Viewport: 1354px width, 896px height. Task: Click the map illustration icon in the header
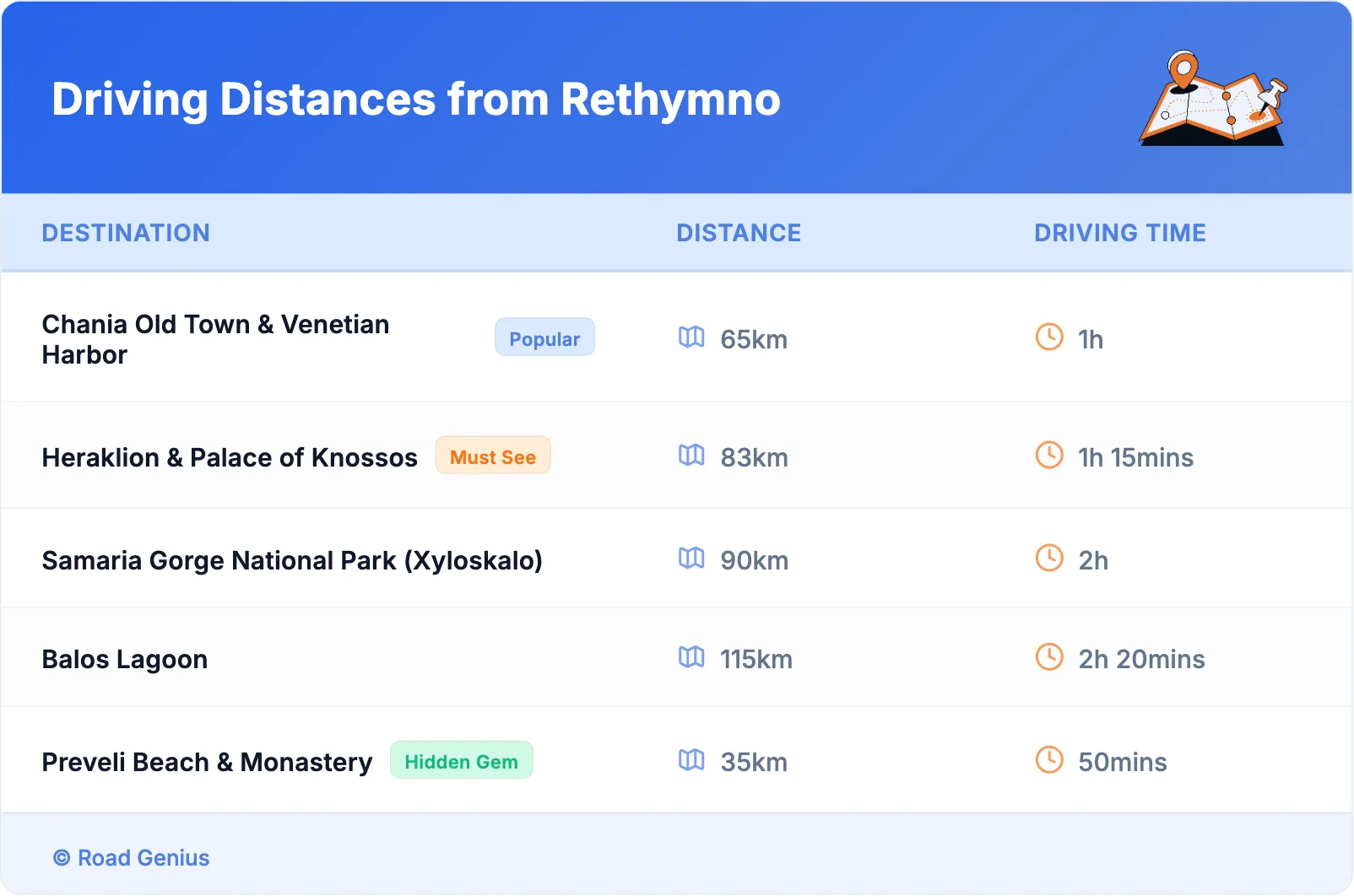click(1213, 98)
